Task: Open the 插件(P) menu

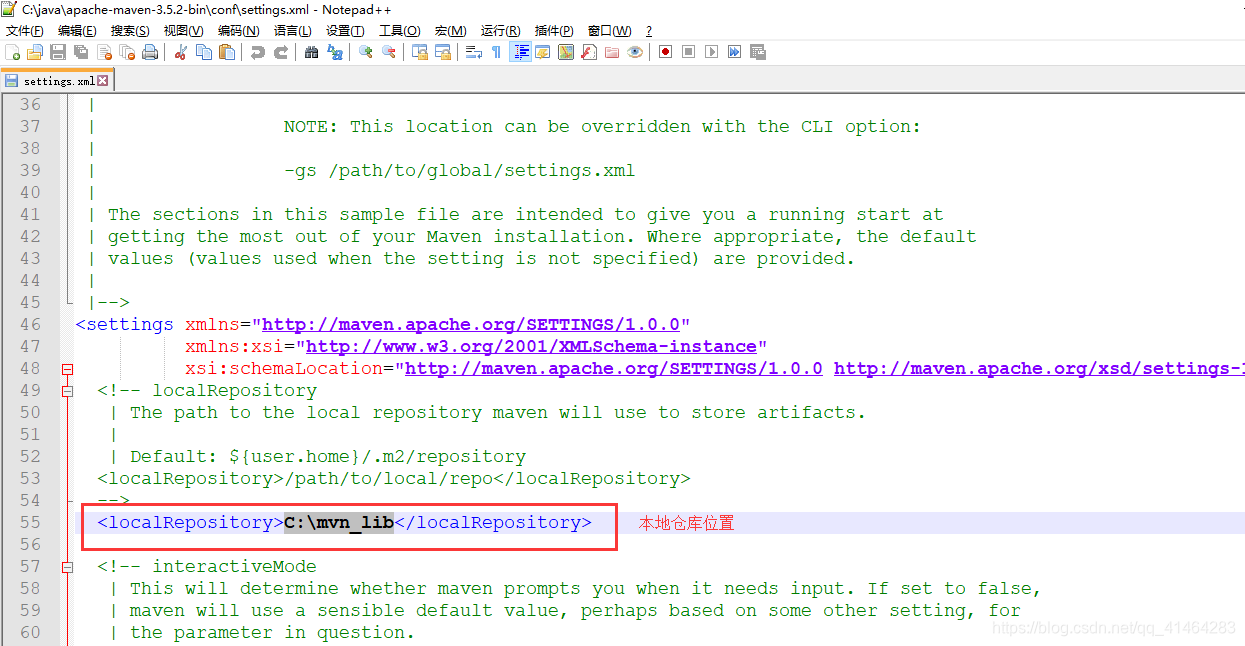Action: 554,31
